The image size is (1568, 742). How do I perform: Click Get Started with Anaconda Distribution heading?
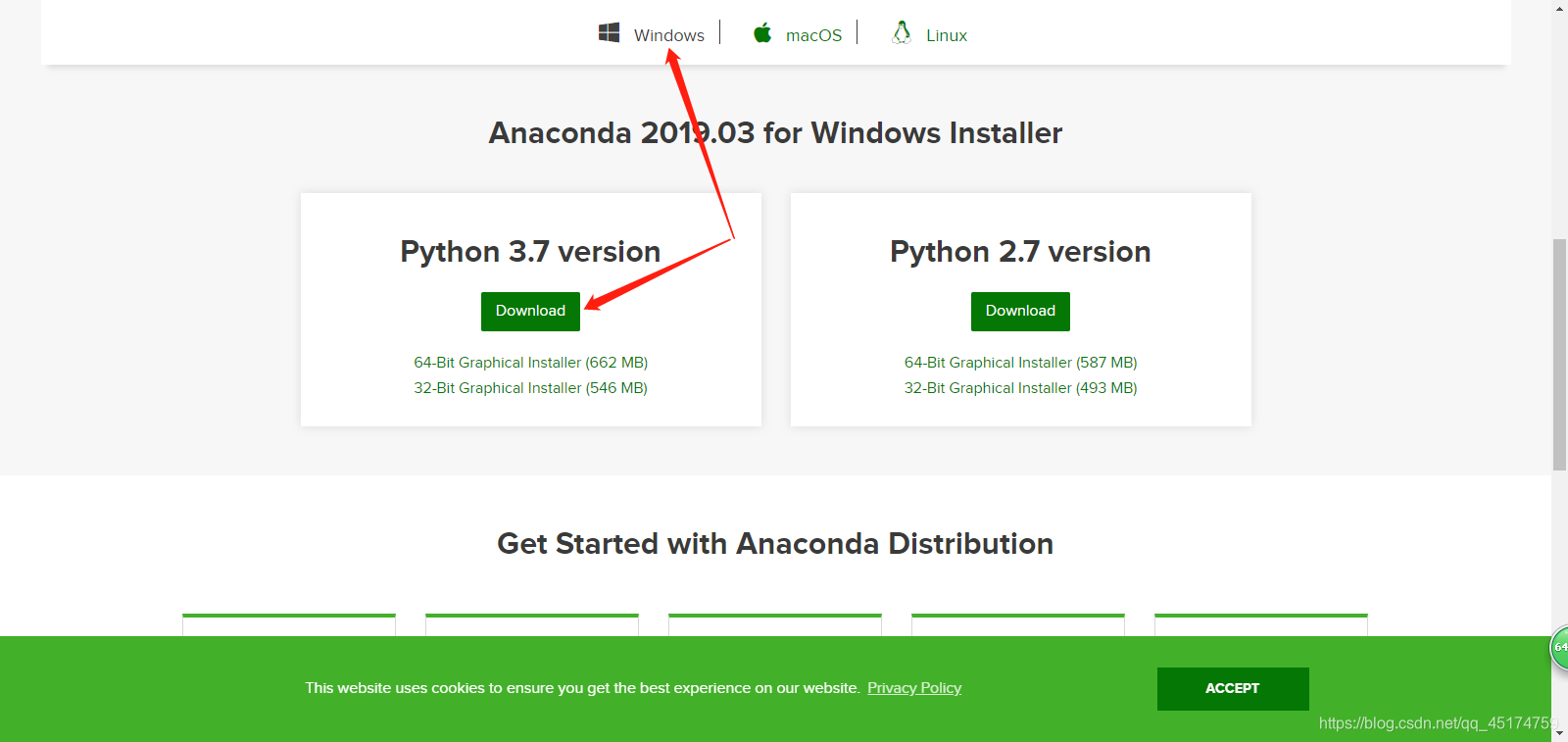(775, 544)
